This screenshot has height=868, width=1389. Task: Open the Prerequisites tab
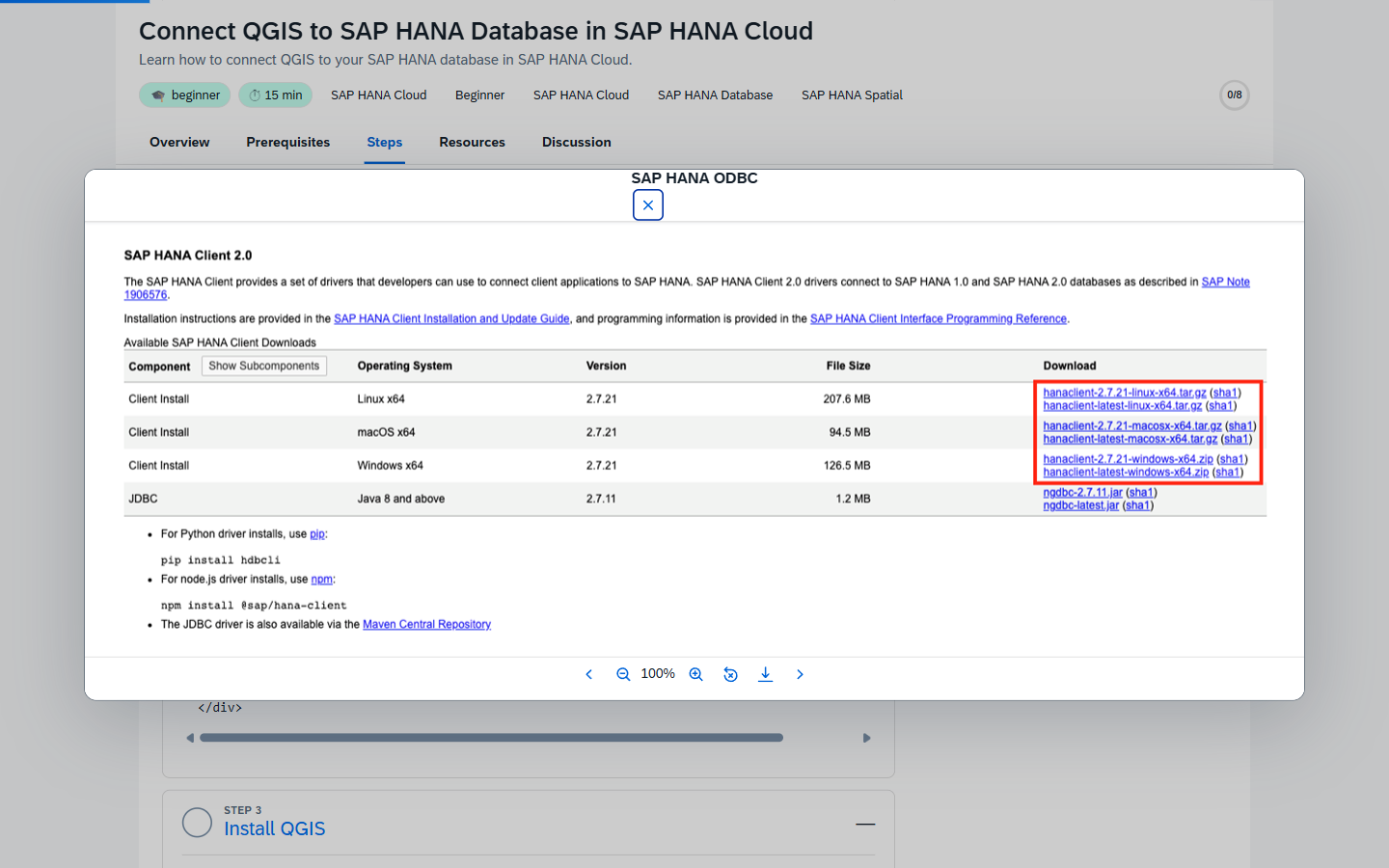(287, 142)
